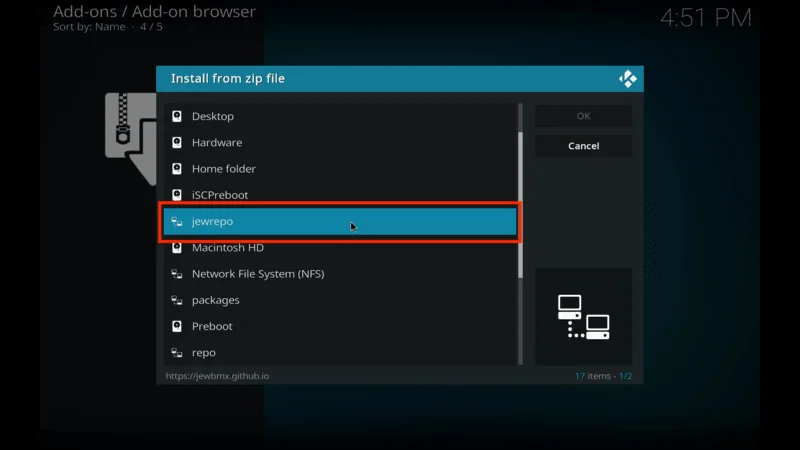Click the drive icon beside Preboot

[177, 327]
